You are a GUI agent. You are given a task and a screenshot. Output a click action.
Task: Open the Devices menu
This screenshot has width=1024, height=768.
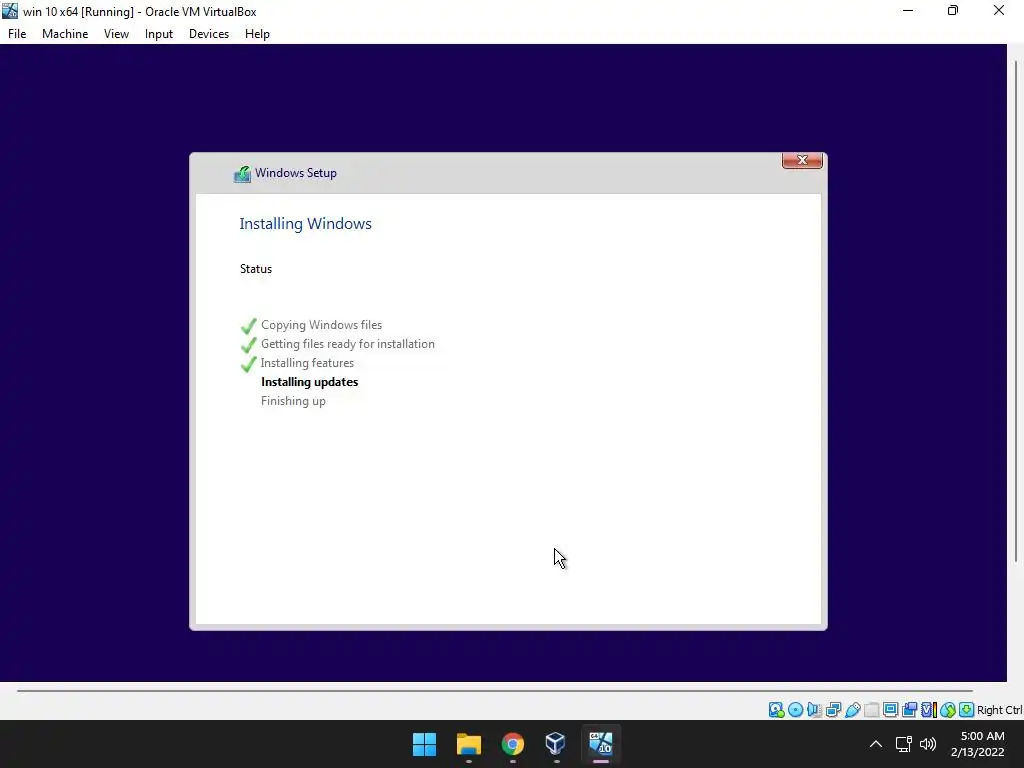point(209,34)
